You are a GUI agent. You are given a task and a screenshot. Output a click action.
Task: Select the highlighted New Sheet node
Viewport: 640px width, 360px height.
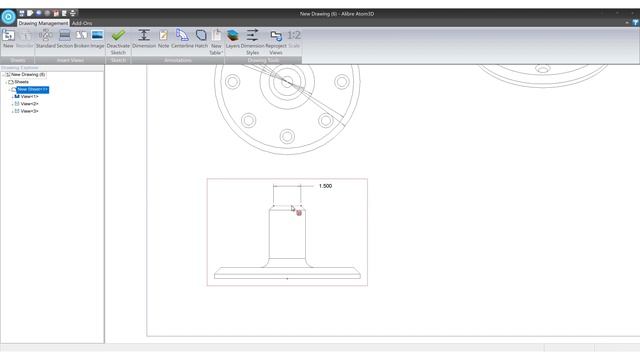pyautogui.click(x=33, y=89)
